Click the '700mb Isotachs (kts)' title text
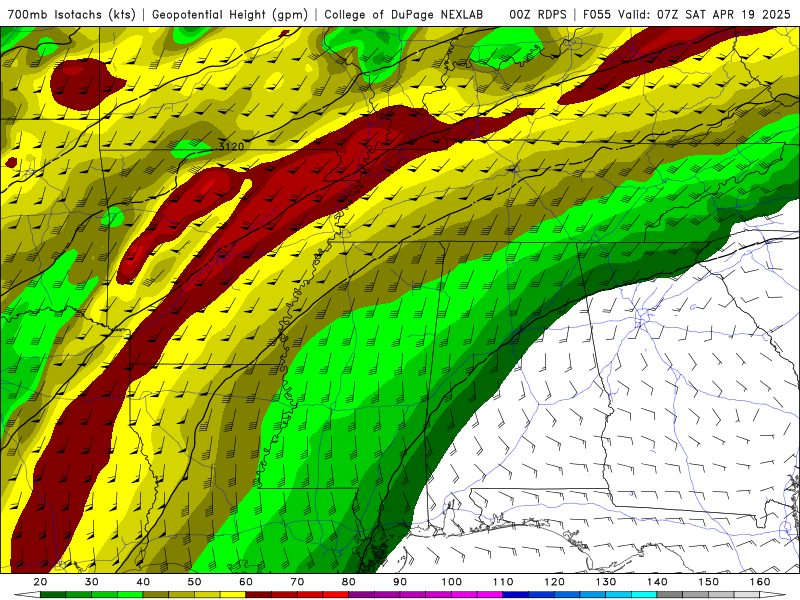This screenshot has width=800, height=600. point(71,14)
